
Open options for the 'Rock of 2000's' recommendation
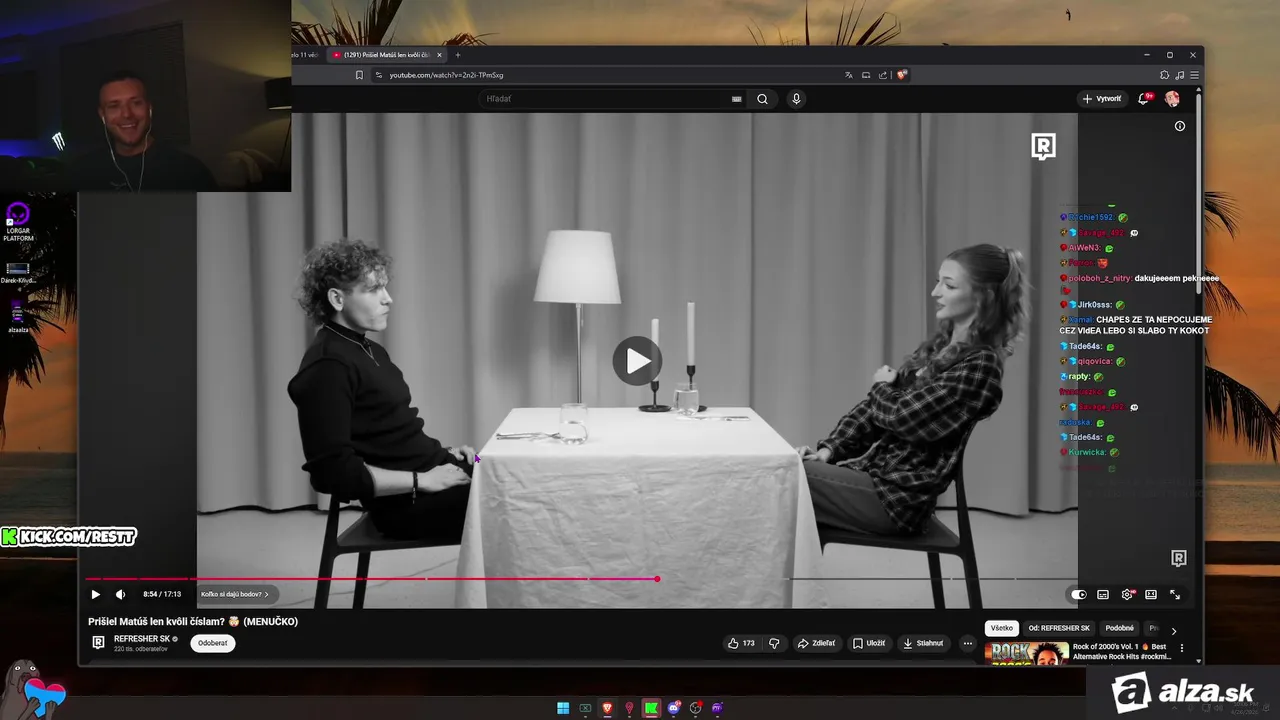(1182, 648)
